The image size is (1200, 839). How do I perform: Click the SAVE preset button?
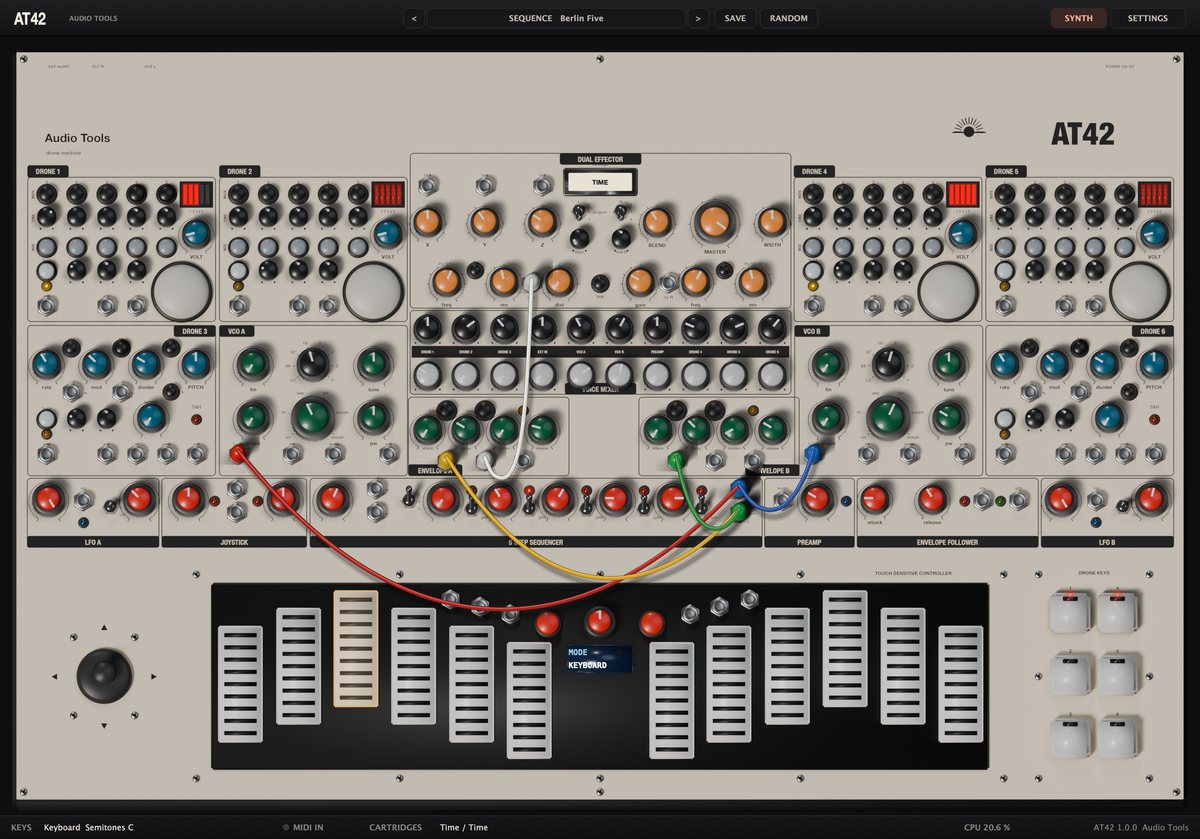[735, 18]
